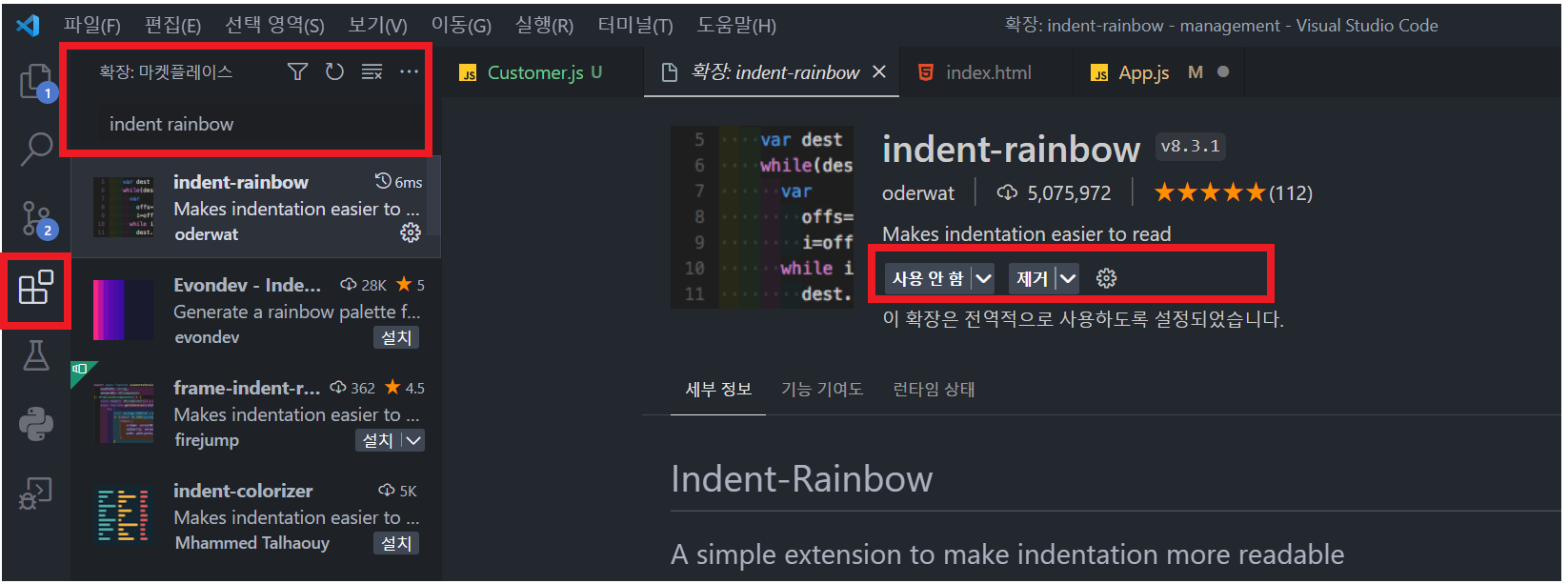
Task: Select Evondev extension list entry
Action: pyautogui.click(x=255, y=311)
